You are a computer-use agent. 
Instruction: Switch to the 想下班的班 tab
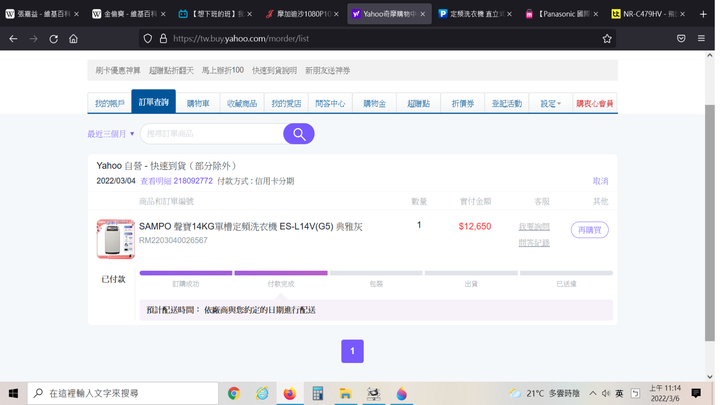pos(215,14)
